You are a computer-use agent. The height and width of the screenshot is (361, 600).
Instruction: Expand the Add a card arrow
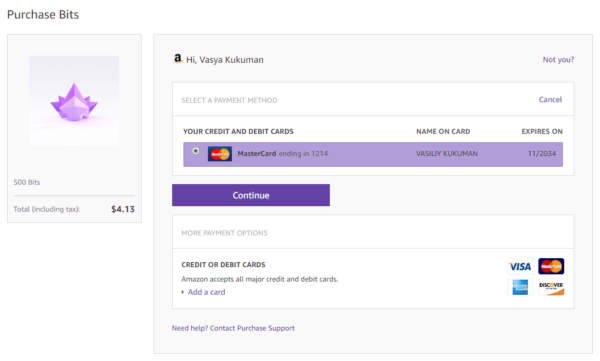pos(183,292)
